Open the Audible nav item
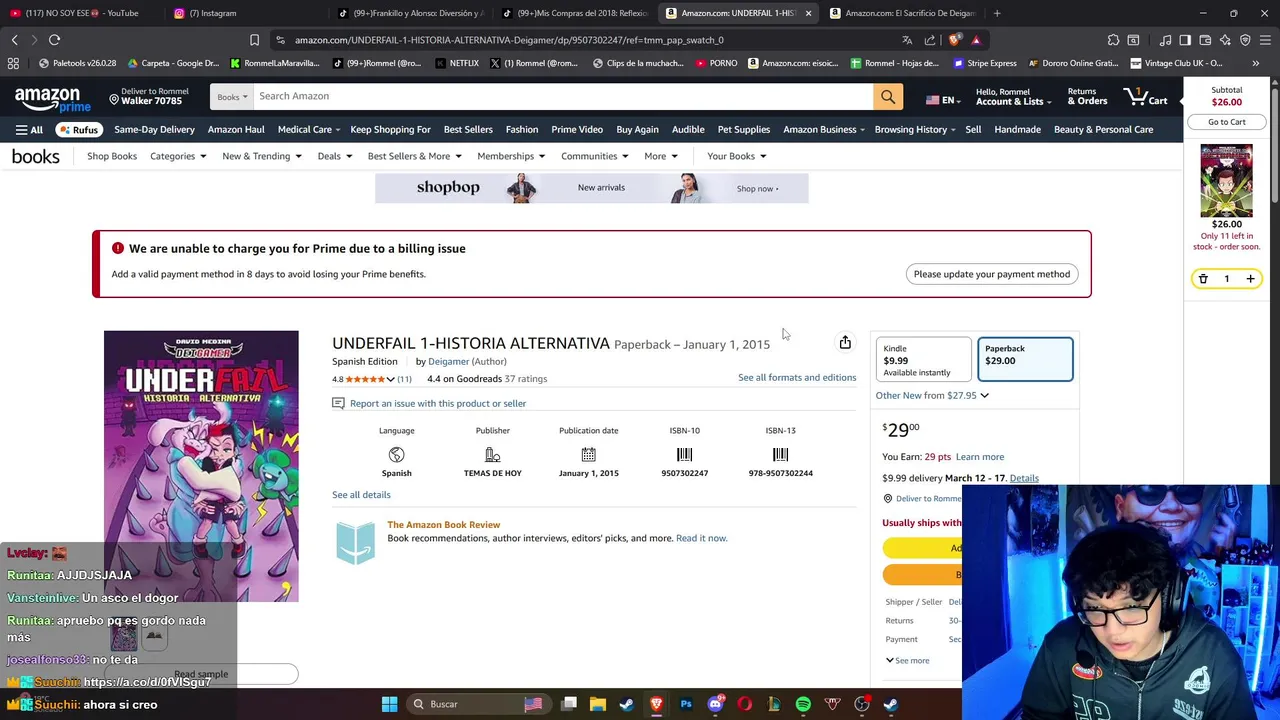 click(688, 129)
